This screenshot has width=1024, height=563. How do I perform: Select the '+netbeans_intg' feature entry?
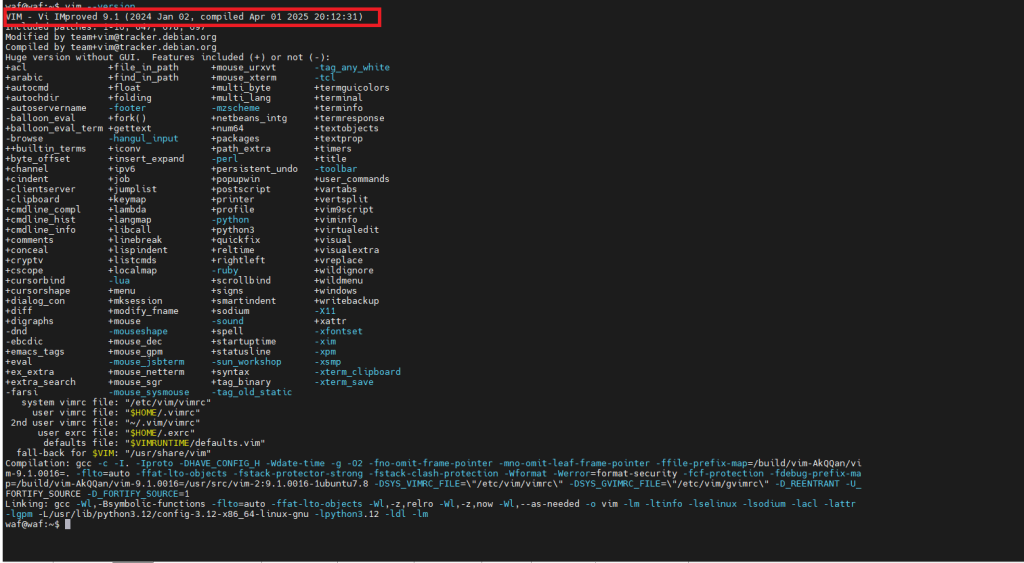click(249, 118)
